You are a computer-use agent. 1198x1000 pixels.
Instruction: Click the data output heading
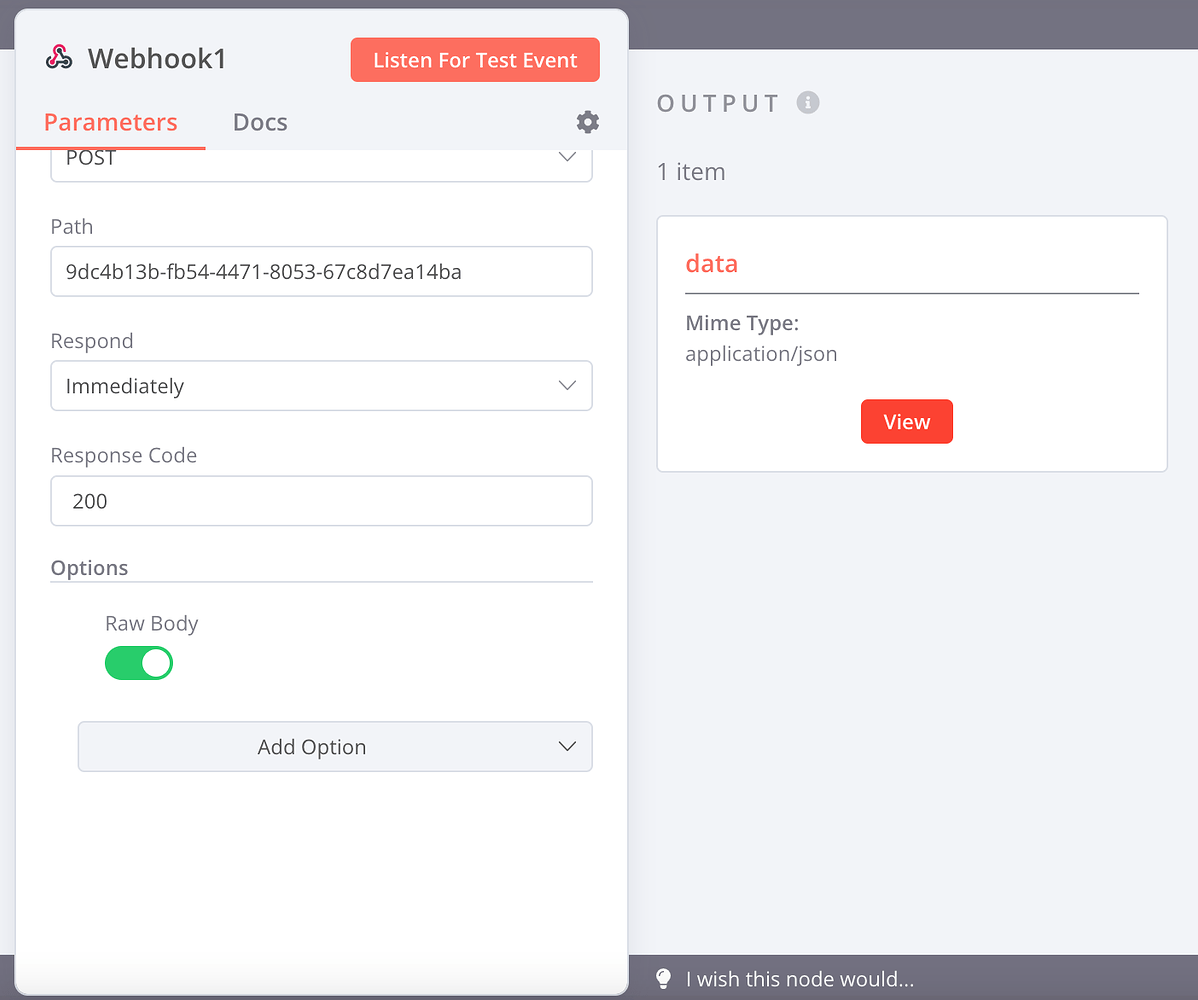click(711, 263)
